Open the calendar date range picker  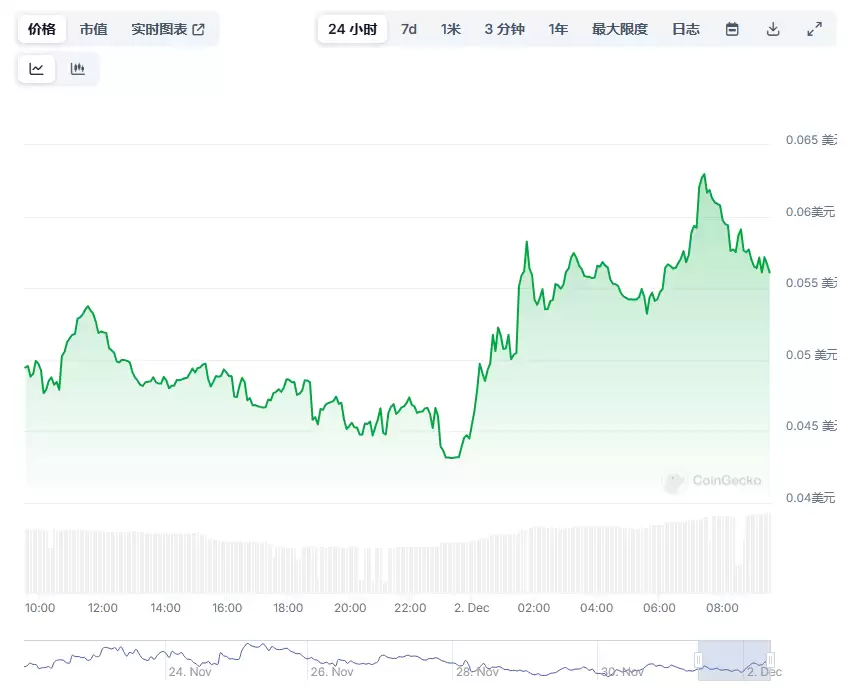point(731,29)
